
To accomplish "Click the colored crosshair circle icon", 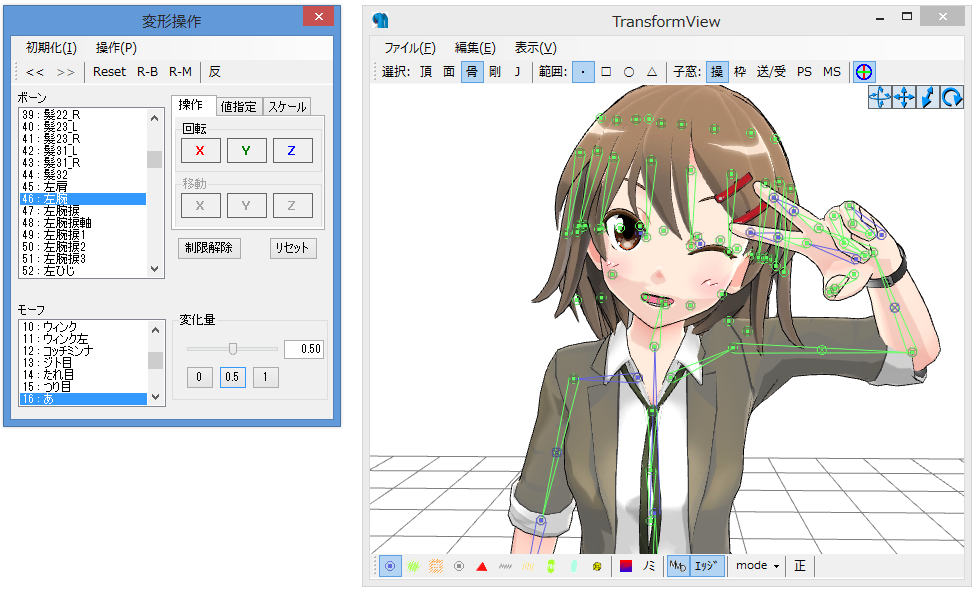I will pyautogui.click(x=864, y=71).
